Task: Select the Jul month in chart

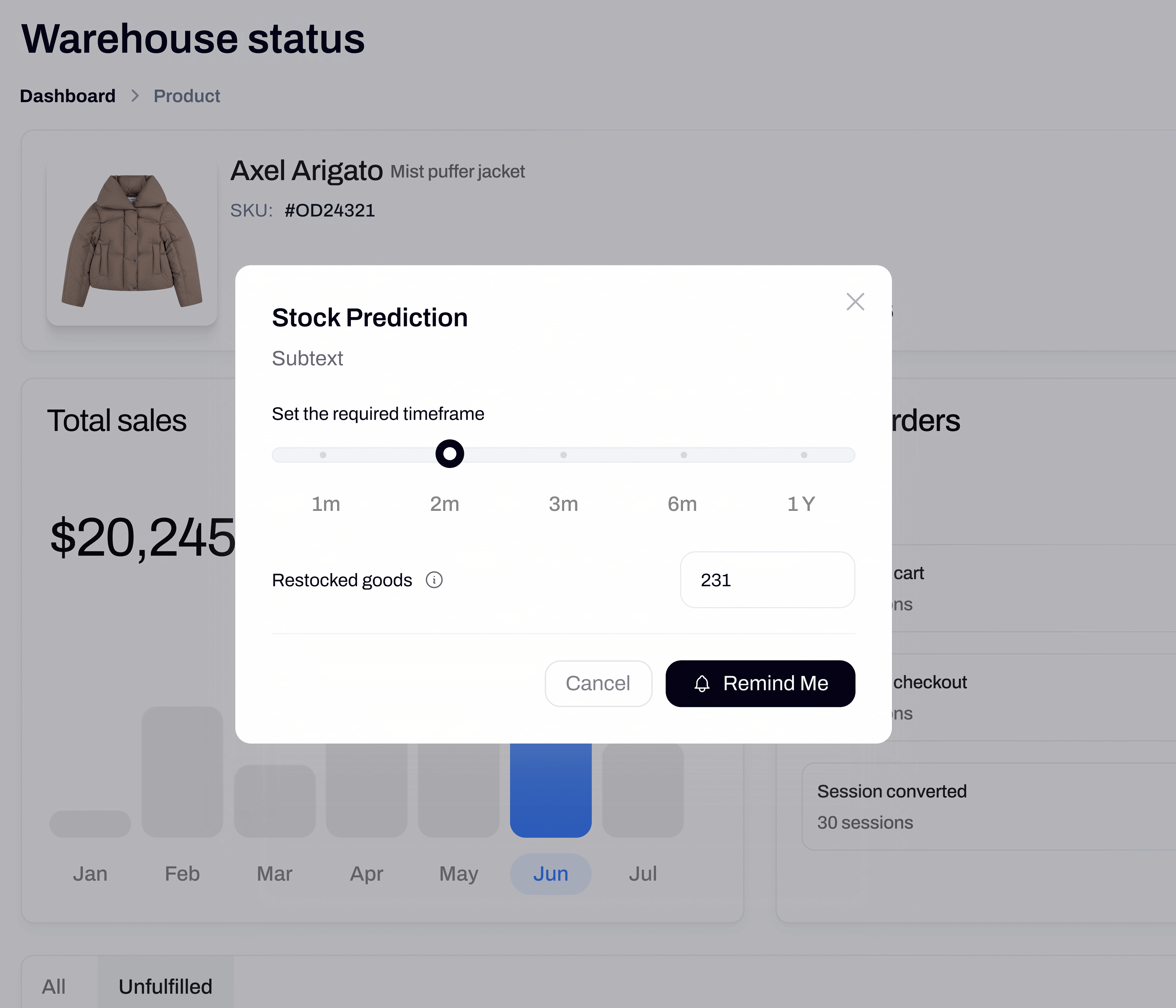Action: point(643,874)
